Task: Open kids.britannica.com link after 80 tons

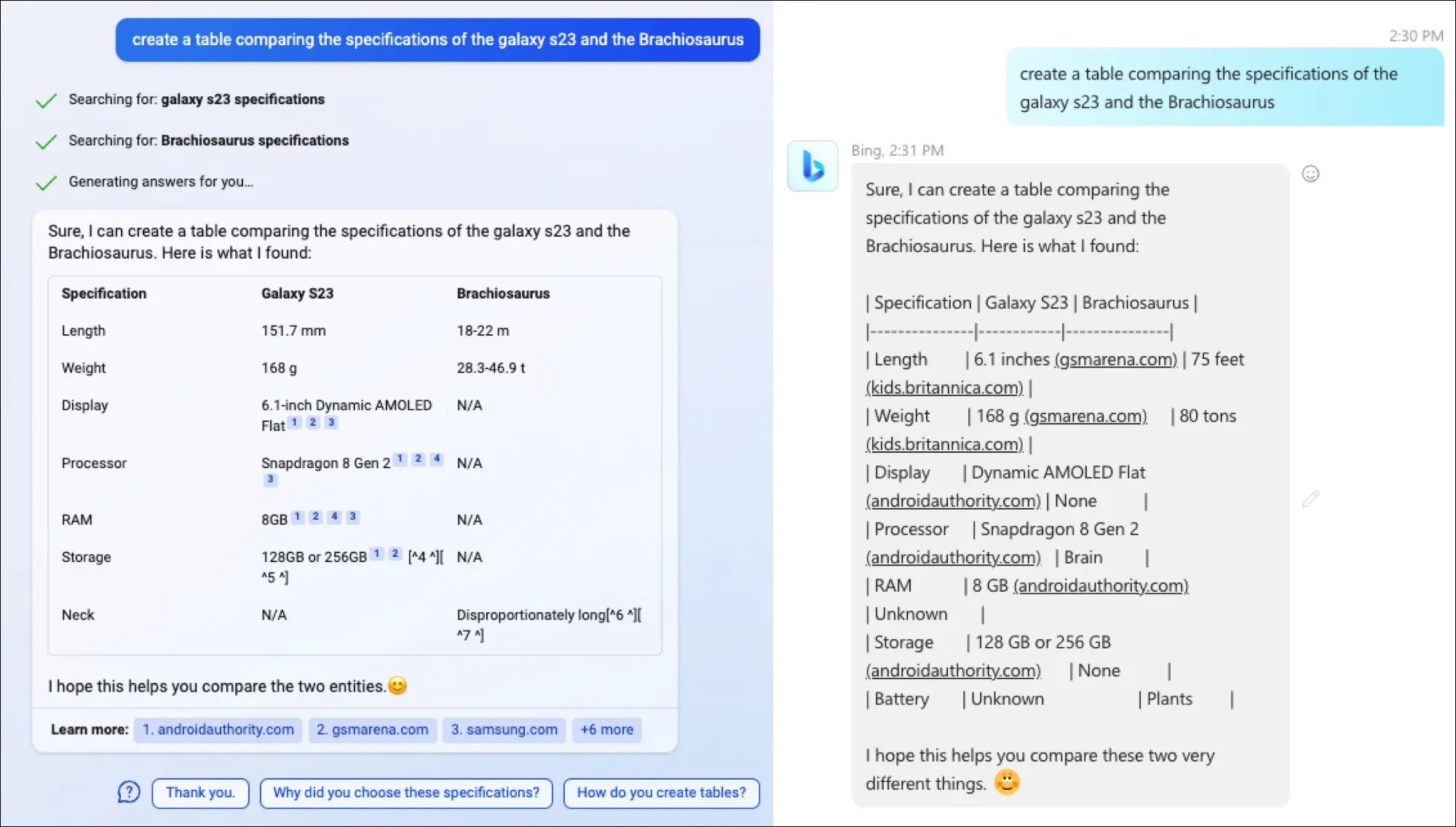Action: click(945, 445)
